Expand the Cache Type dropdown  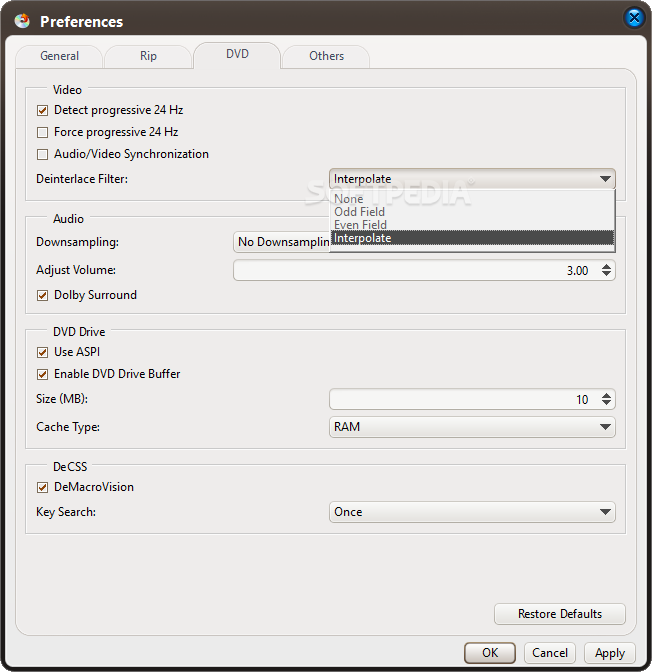click(x=472, y=427)
